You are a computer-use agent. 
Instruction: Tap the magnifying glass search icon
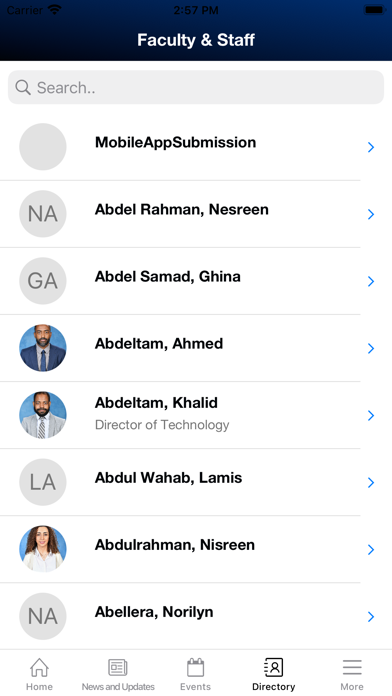[23, 87]
